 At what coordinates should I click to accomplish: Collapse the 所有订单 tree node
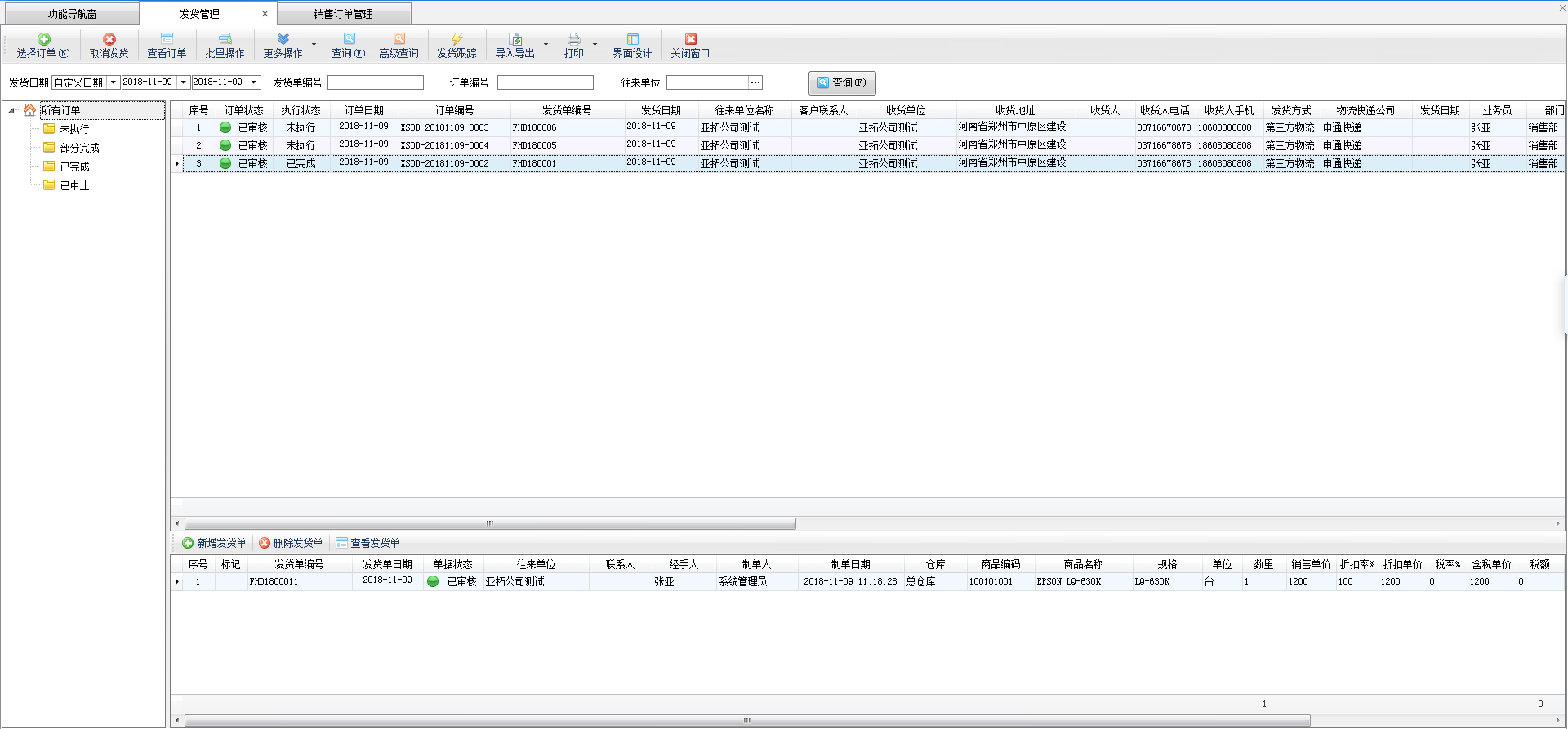(11, 110)
